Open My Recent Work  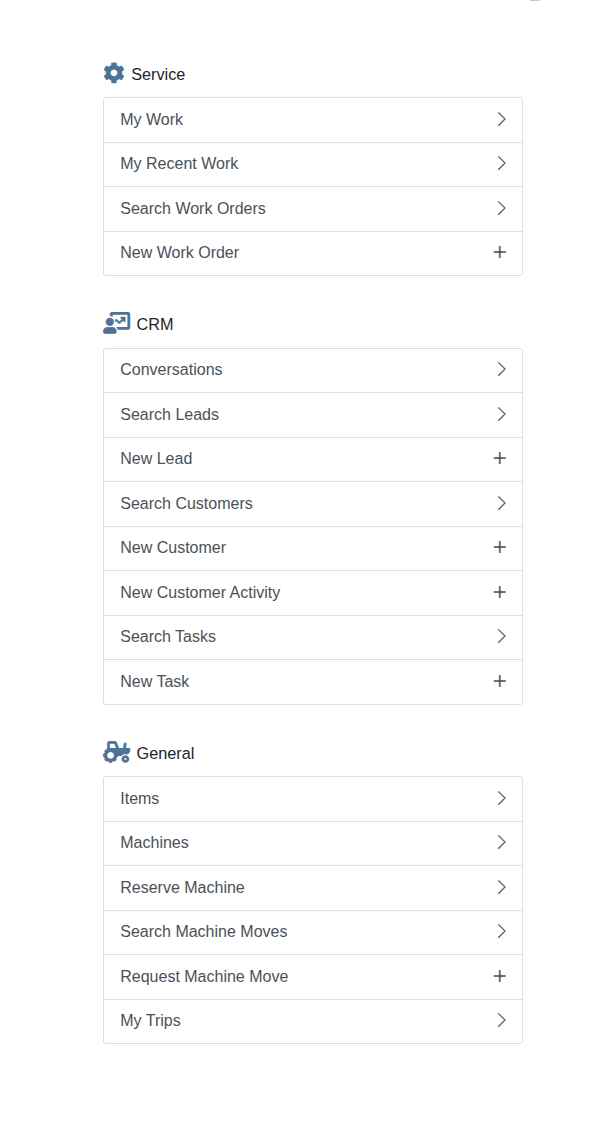[313, 164]
